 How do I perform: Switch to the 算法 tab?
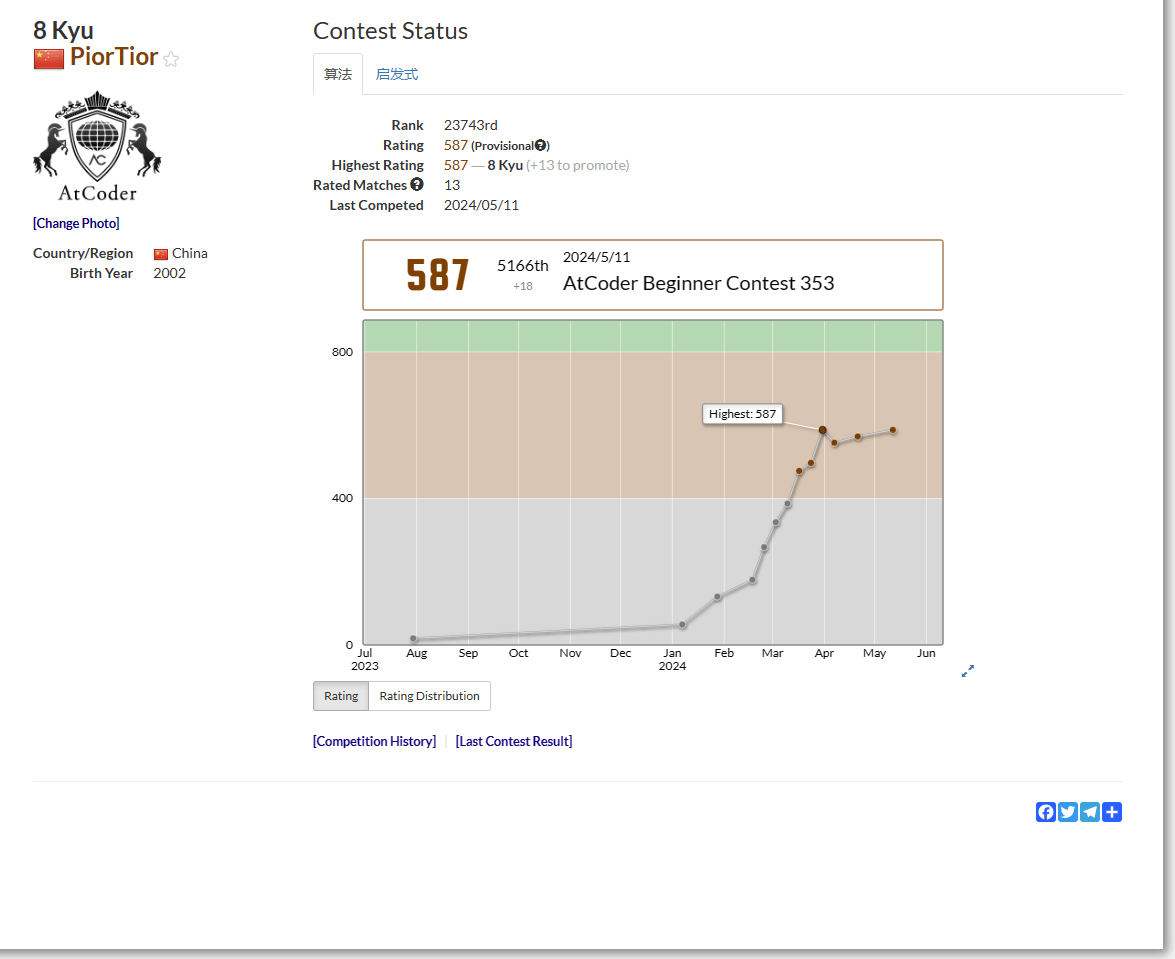point(338,74)
